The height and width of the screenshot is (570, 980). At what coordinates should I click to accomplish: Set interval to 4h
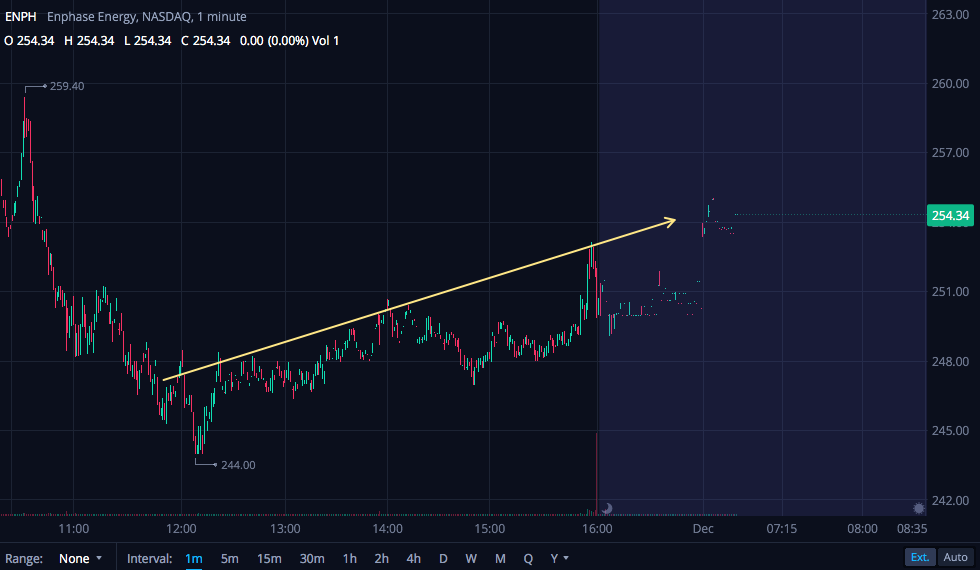click(413, 558)
